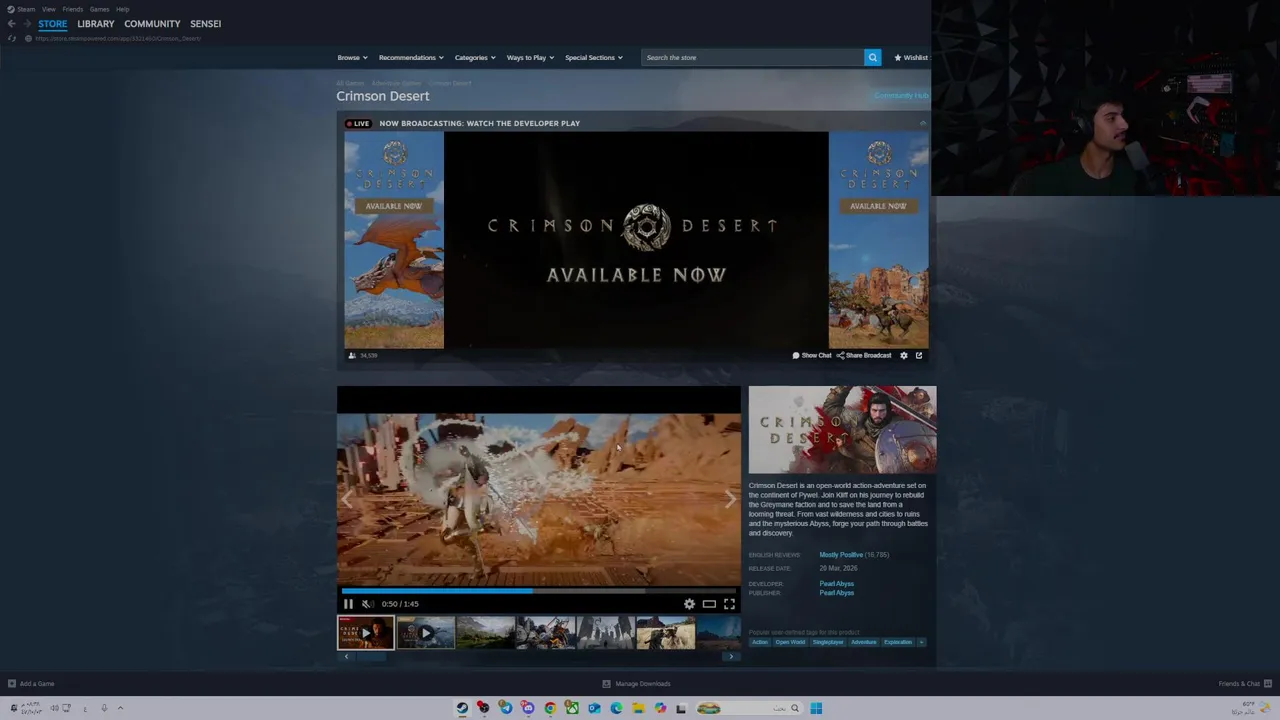
Task: Open the Wishlist link
Action: 911,57
